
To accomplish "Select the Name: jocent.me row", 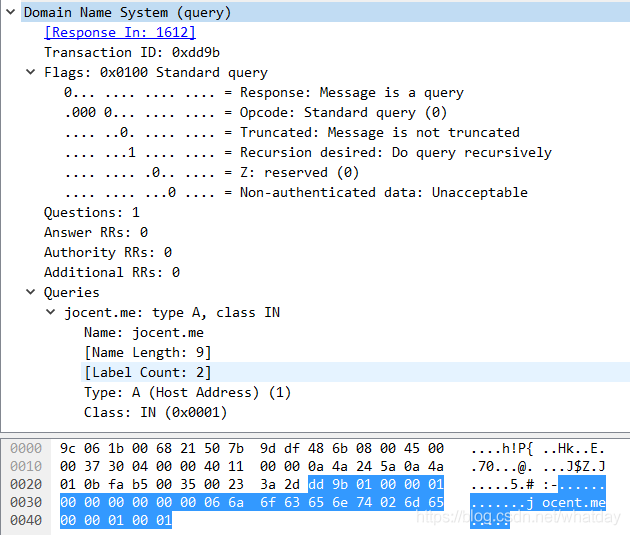I will point(144,333).
